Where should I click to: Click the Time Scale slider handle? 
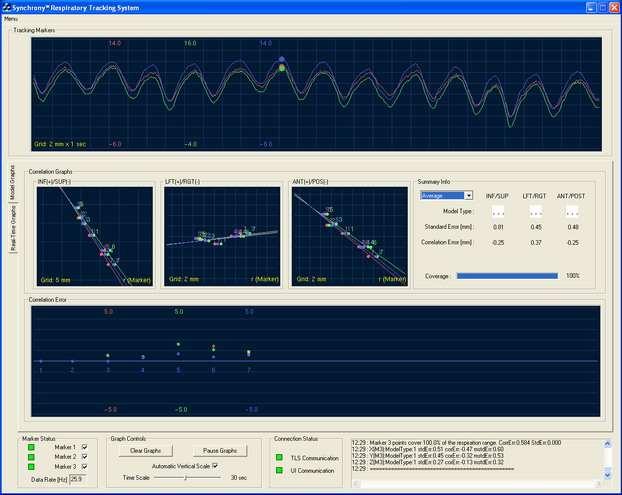click(186, 478)
